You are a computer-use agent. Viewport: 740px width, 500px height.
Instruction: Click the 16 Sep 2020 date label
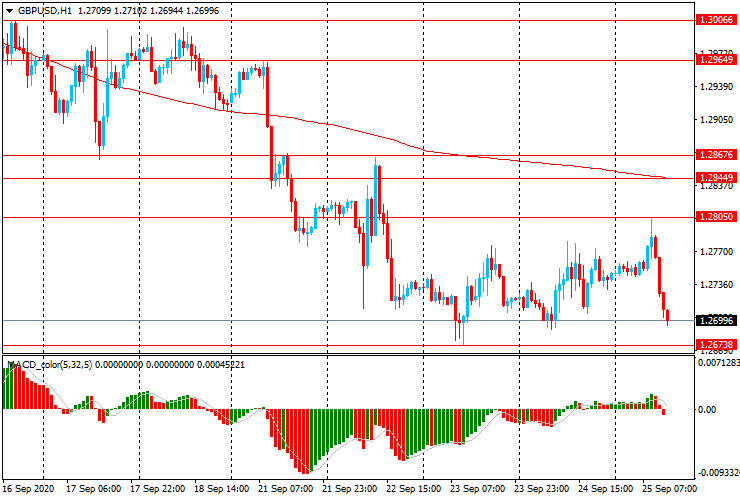click(28, 489)
